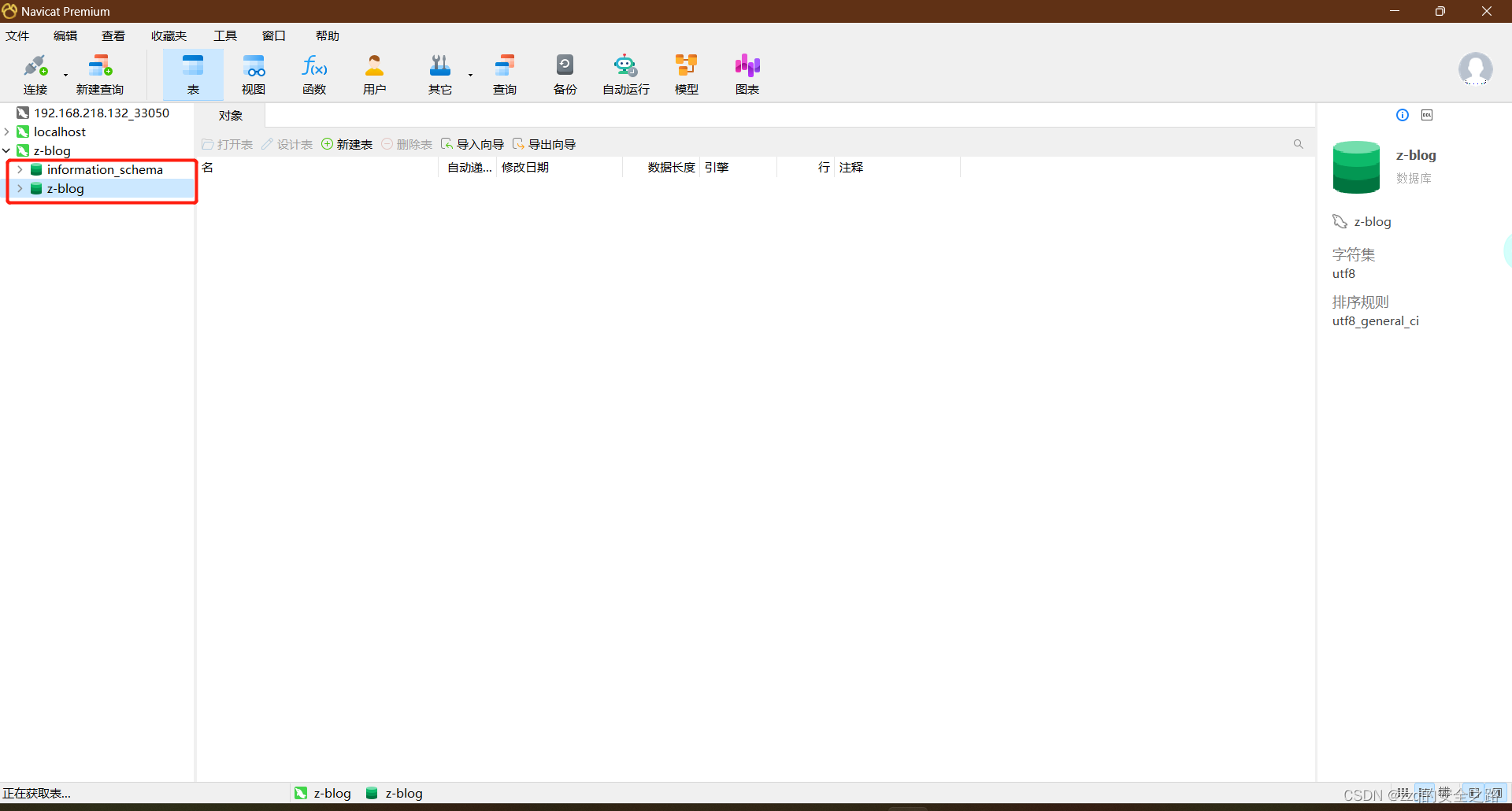The image size is (1512, 811).
Task: Show the DDL panel icon
Action: [x=1427, y=115]
